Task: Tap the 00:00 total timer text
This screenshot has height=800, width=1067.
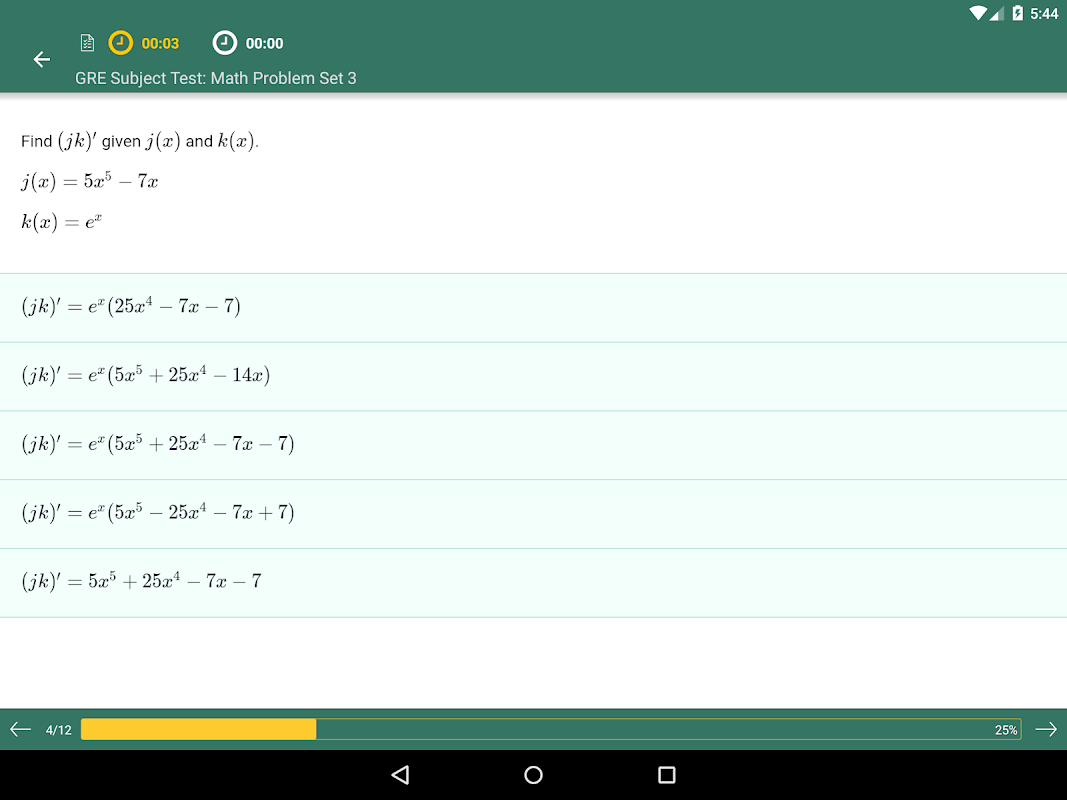Action: (x=264, y=44)
